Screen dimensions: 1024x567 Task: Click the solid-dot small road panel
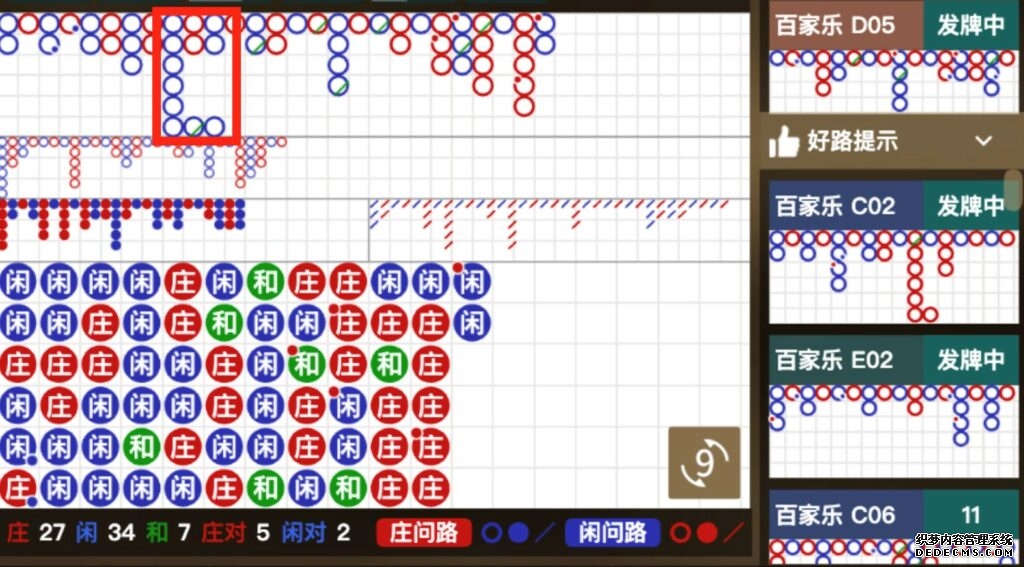184,230
